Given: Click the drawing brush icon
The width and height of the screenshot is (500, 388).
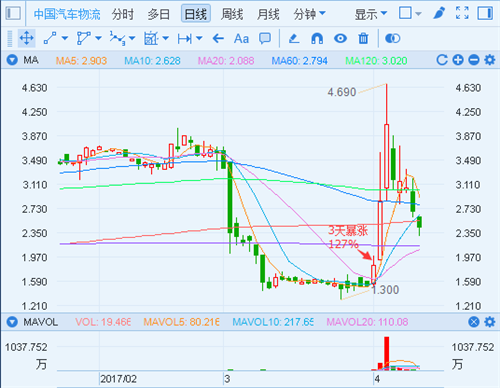Looking at the screenshot, I should [x=439, y=13].
